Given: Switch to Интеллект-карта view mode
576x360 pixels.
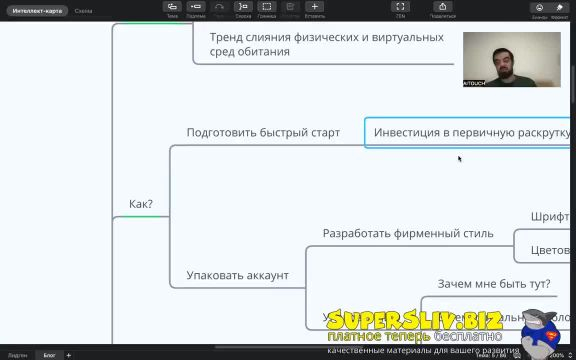Looking at the screenshot, I should pos(37,11).
